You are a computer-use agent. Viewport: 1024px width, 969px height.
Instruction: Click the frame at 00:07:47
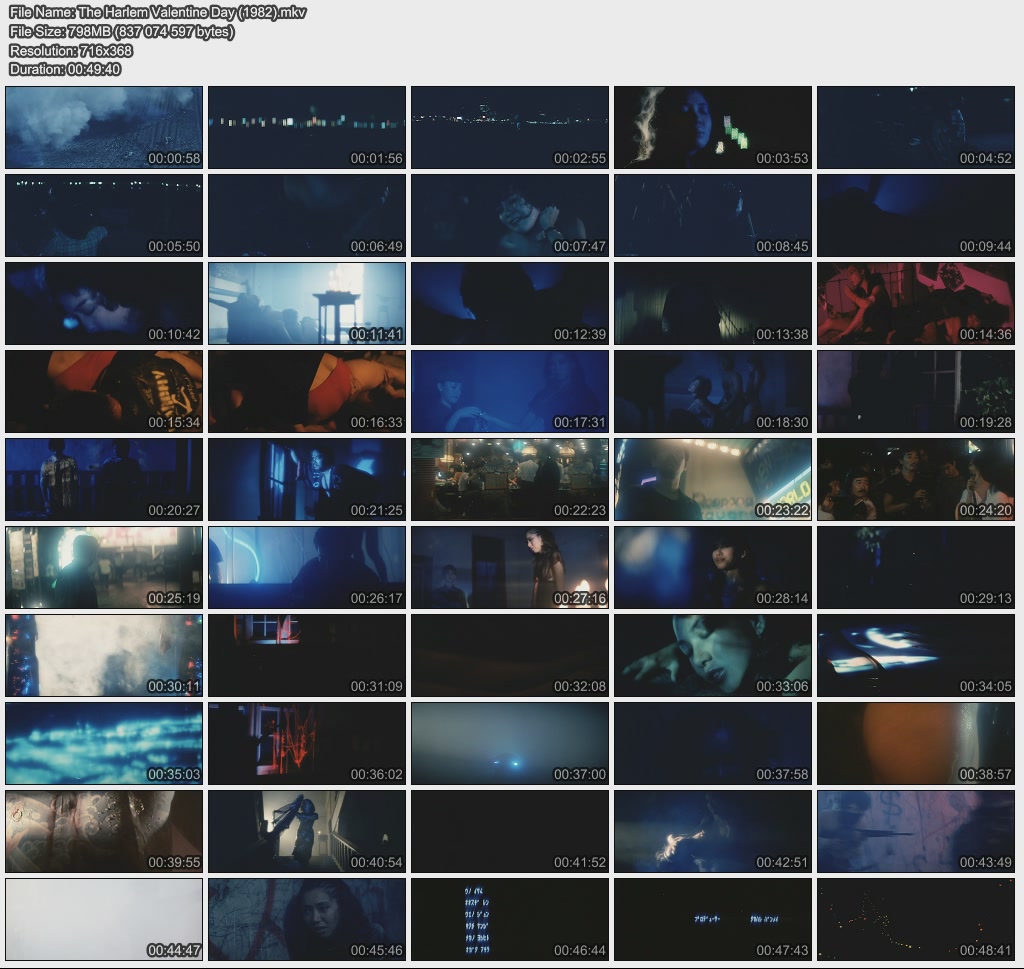pos(510,215)
